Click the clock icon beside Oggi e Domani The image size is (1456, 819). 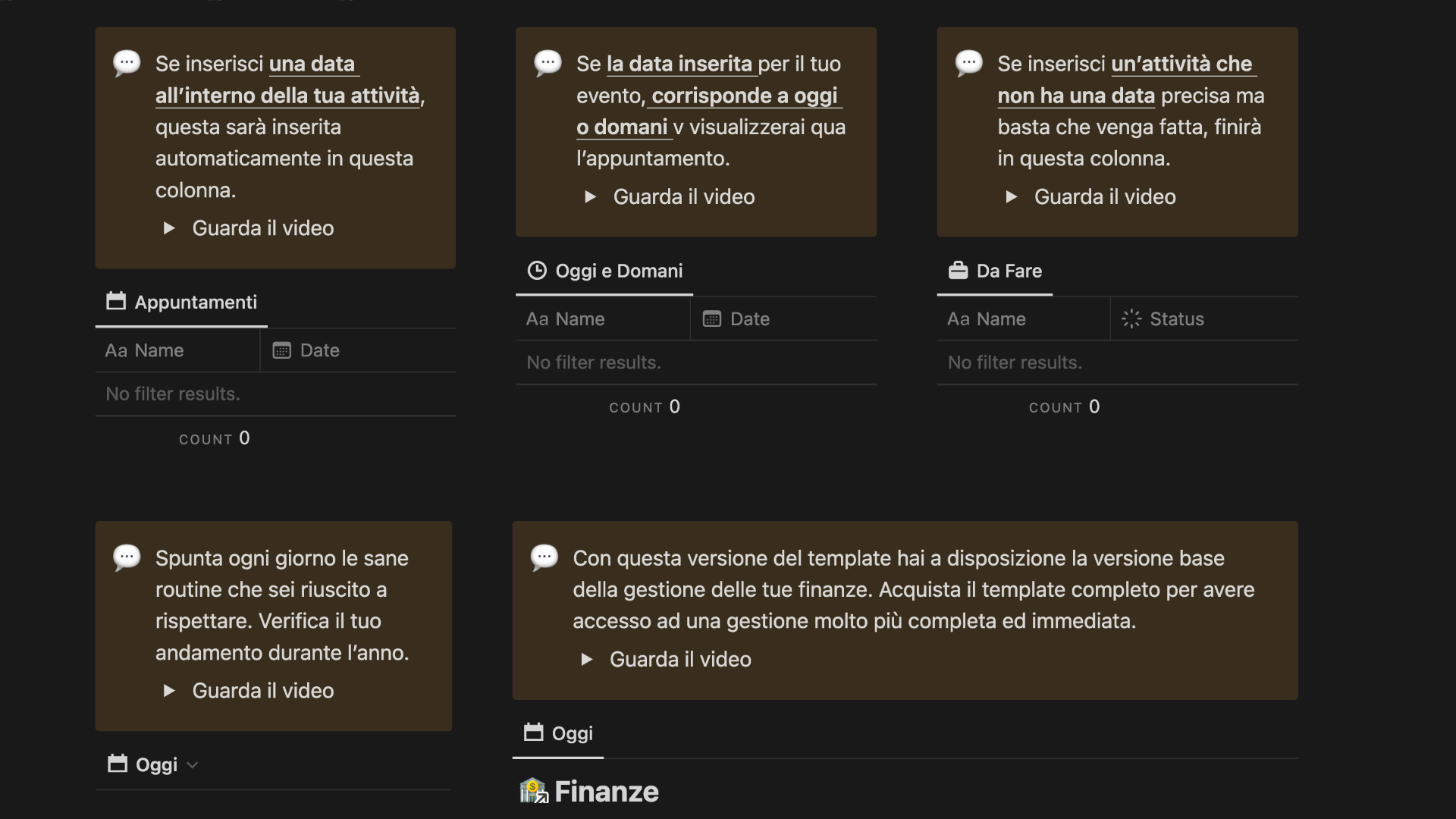537,271
